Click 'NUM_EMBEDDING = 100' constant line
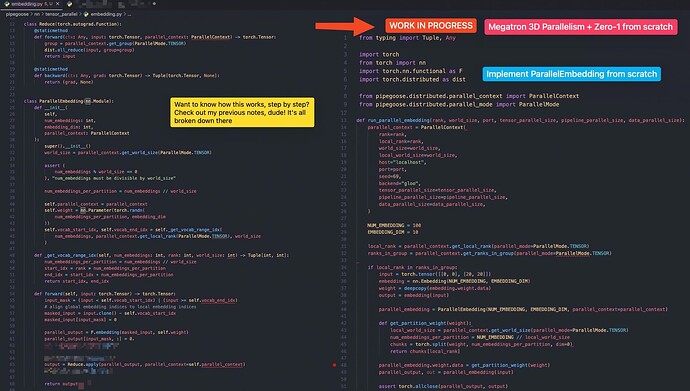 pyautogui.click(x=394, y=226)
